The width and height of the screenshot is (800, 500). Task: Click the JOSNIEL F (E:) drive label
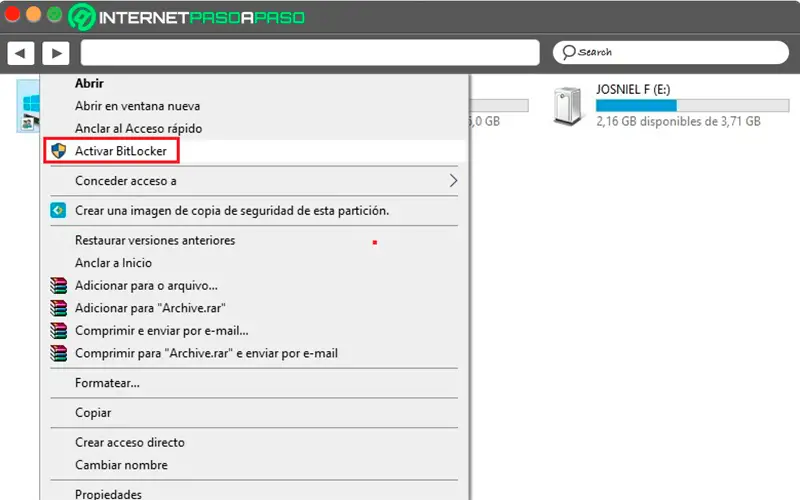point(633,89)
